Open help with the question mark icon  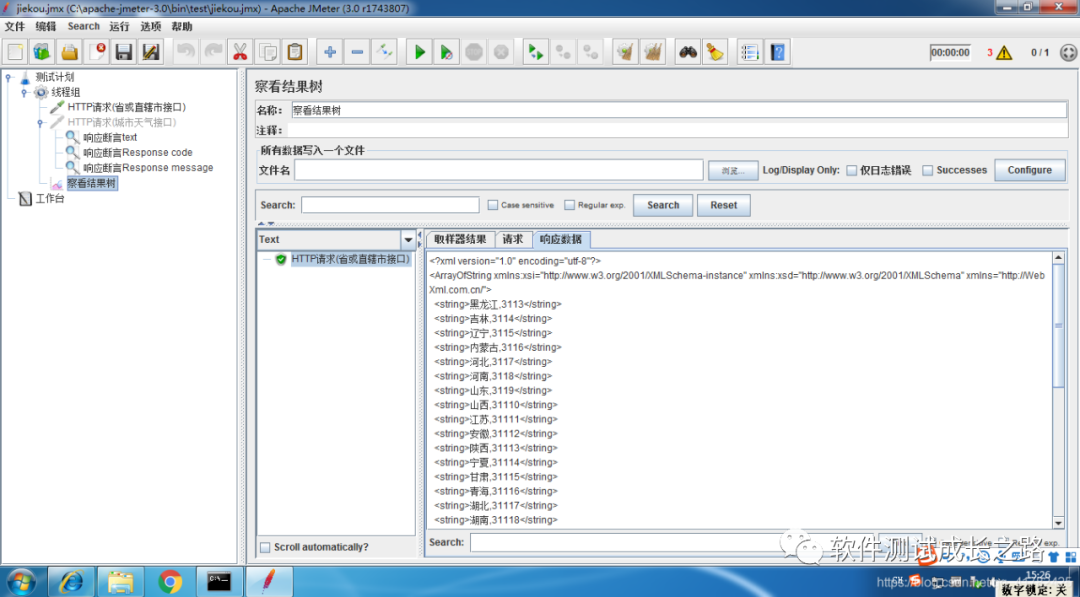click(778, 52)
